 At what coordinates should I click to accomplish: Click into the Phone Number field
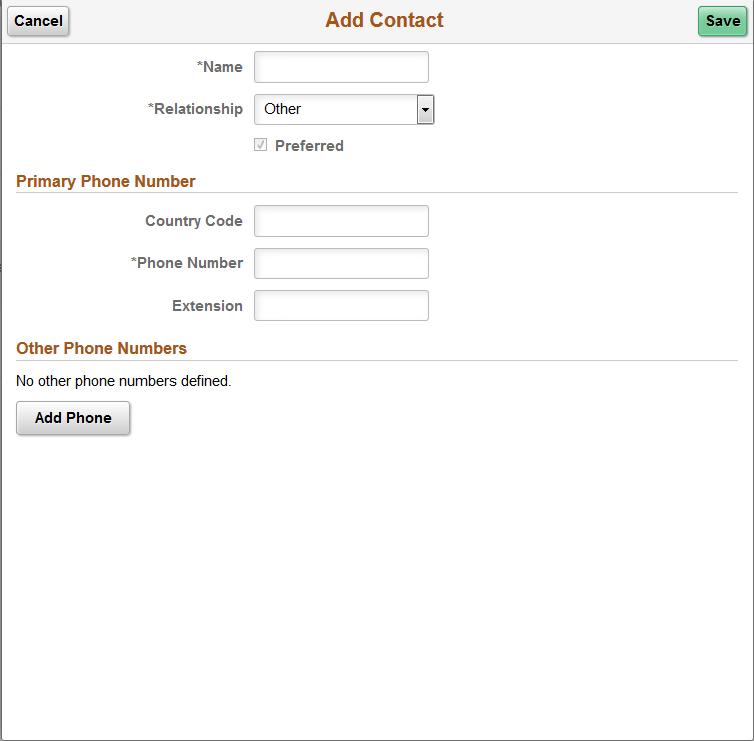[x=341, y=264]
